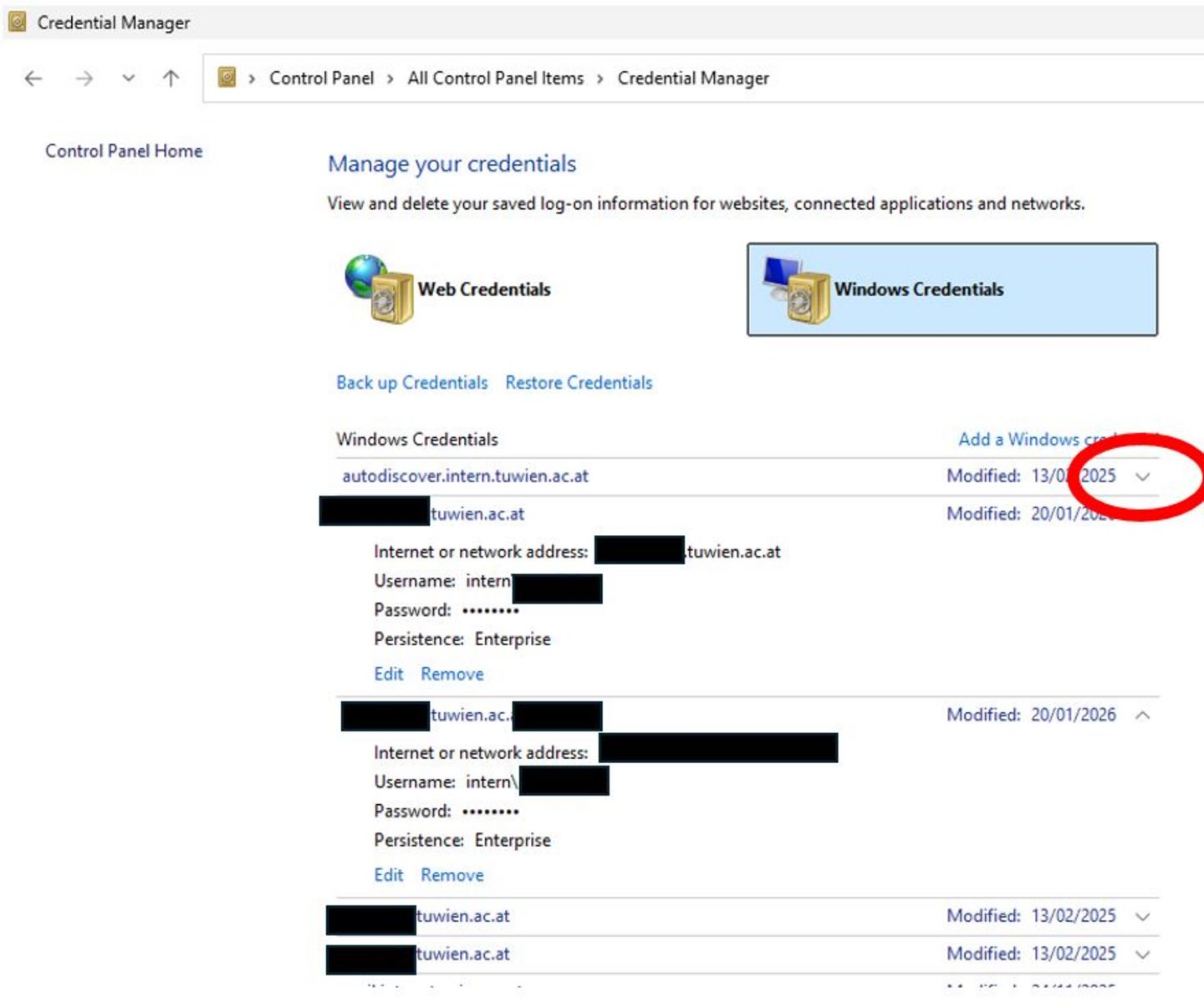Viewport: 1204px width, 1008px height.
Task: Click the Back navigation arrow
Action: pyautogui.click(x=33, y=79)
